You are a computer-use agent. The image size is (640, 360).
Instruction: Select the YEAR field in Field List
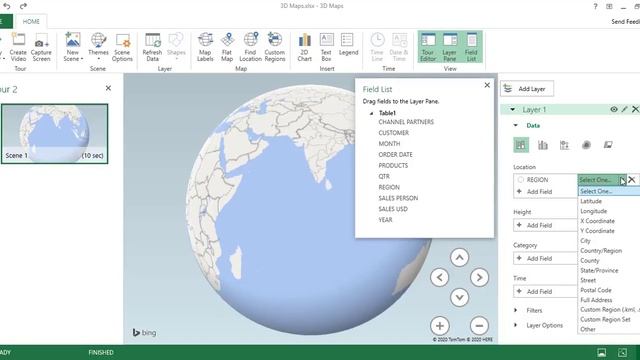pos(385,220)
